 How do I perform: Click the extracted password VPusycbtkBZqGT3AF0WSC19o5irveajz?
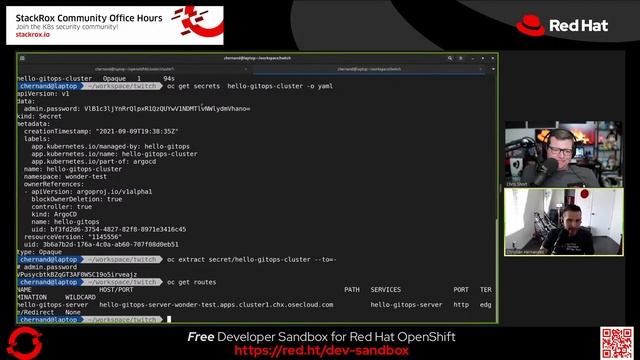[77, 275]
